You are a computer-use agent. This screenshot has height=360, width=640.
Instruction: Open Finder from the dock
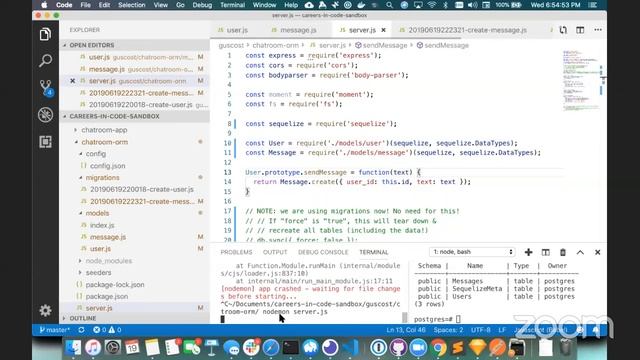pyautogui.click(x=73, y=348)
